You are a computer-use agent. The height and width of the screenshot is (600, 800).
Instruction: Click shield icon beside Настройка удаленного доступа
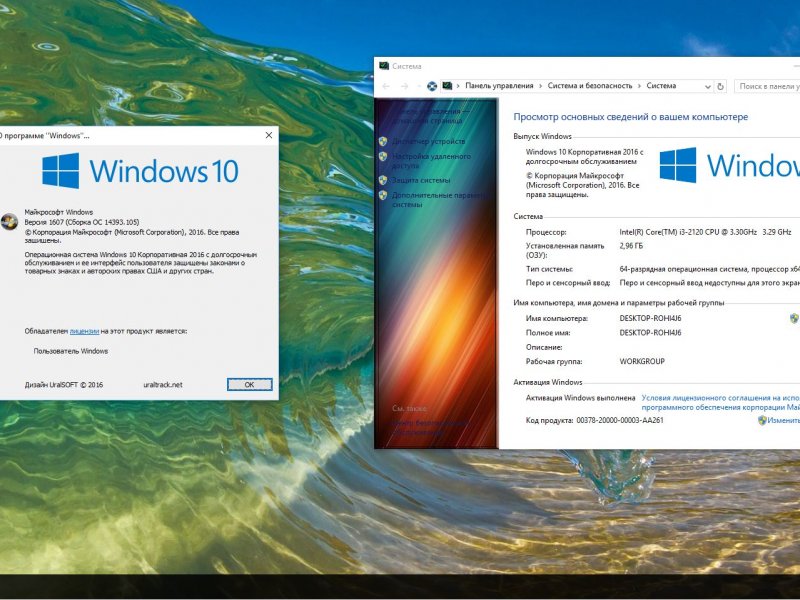click(383, 156)
